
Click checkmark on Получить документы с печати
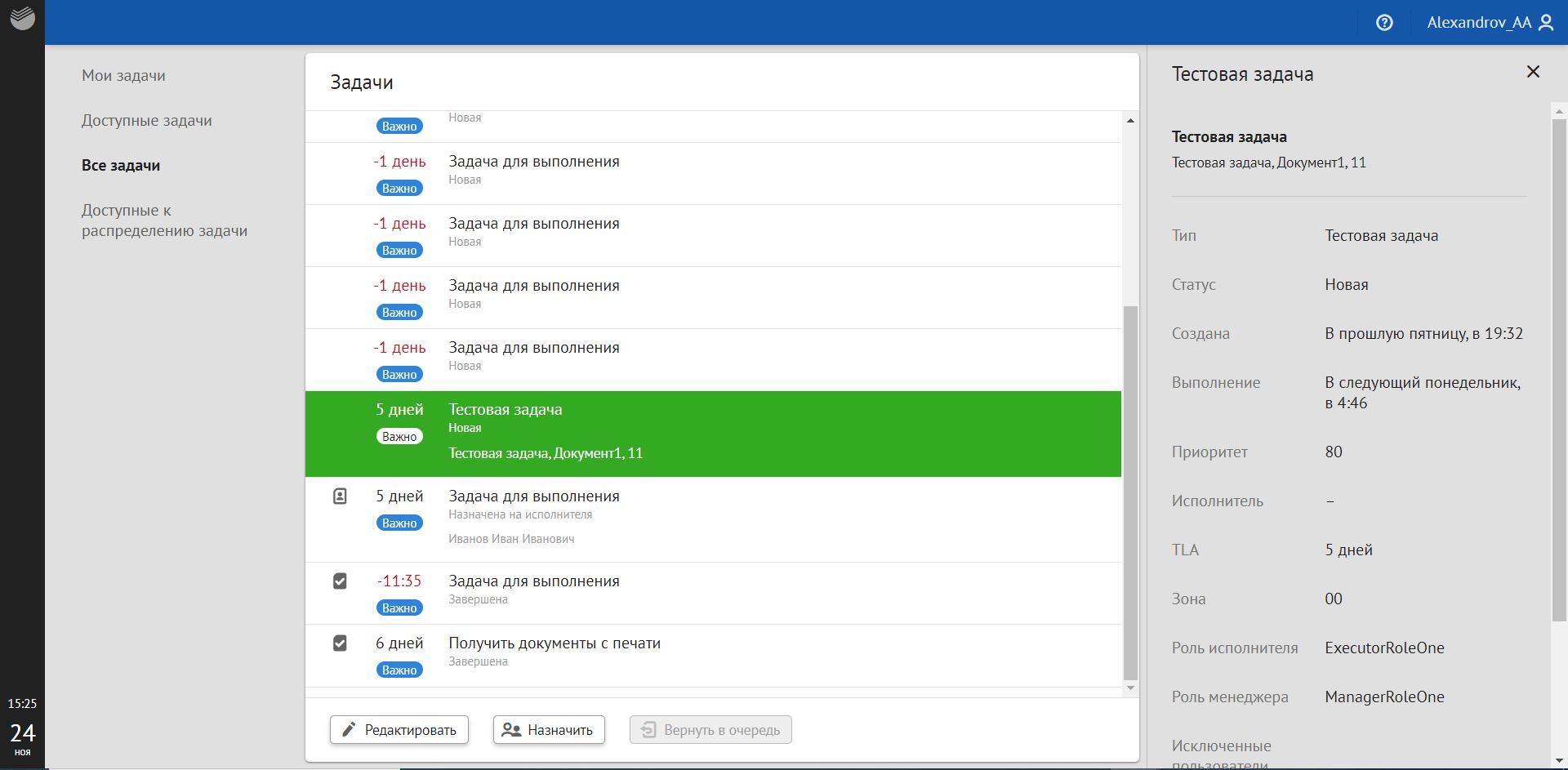pyautogui.click(x=340, y=643)
